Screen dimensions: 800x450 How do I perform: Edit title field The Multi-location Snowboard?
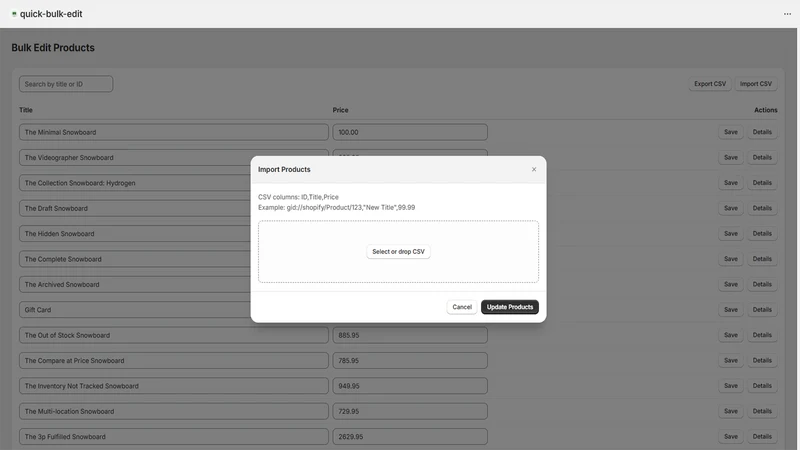coord(174,411)
